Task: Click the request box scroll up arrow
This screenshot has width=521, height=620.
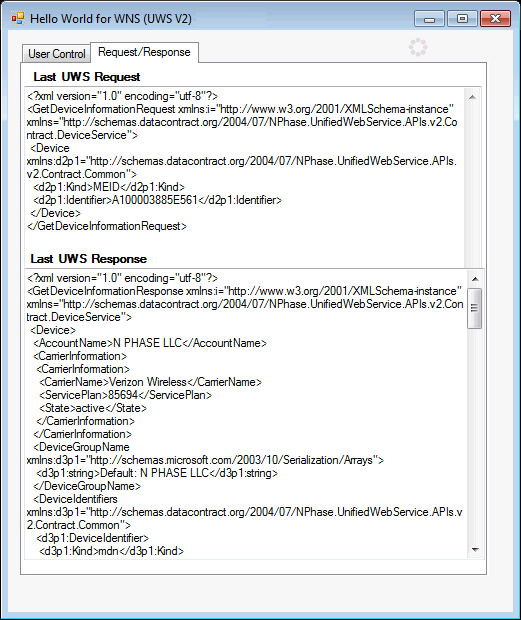Action: pyautogui.click(x=472, y=97)
